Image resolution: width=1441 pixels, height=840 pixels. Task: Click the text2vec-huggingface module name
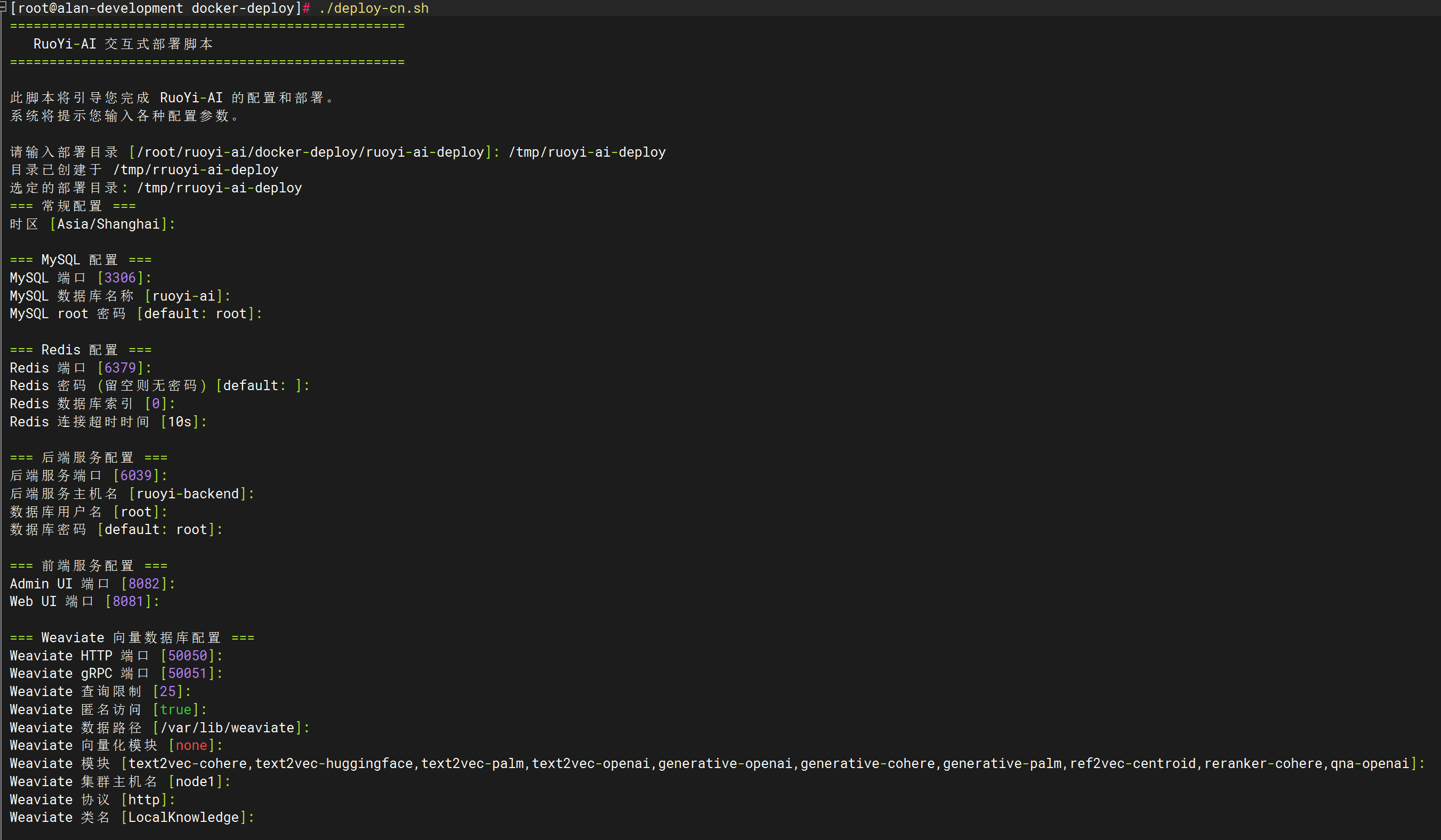click(x=333, y=764)
